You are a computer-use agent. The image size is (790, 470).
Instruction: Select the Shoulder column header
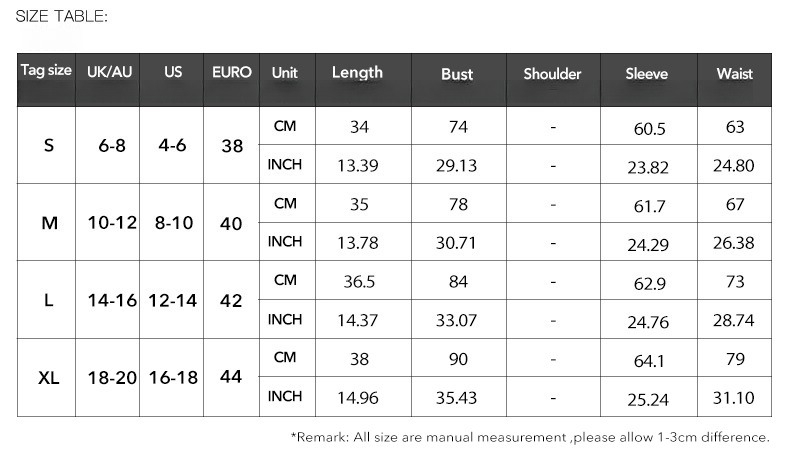pos(553,80)
